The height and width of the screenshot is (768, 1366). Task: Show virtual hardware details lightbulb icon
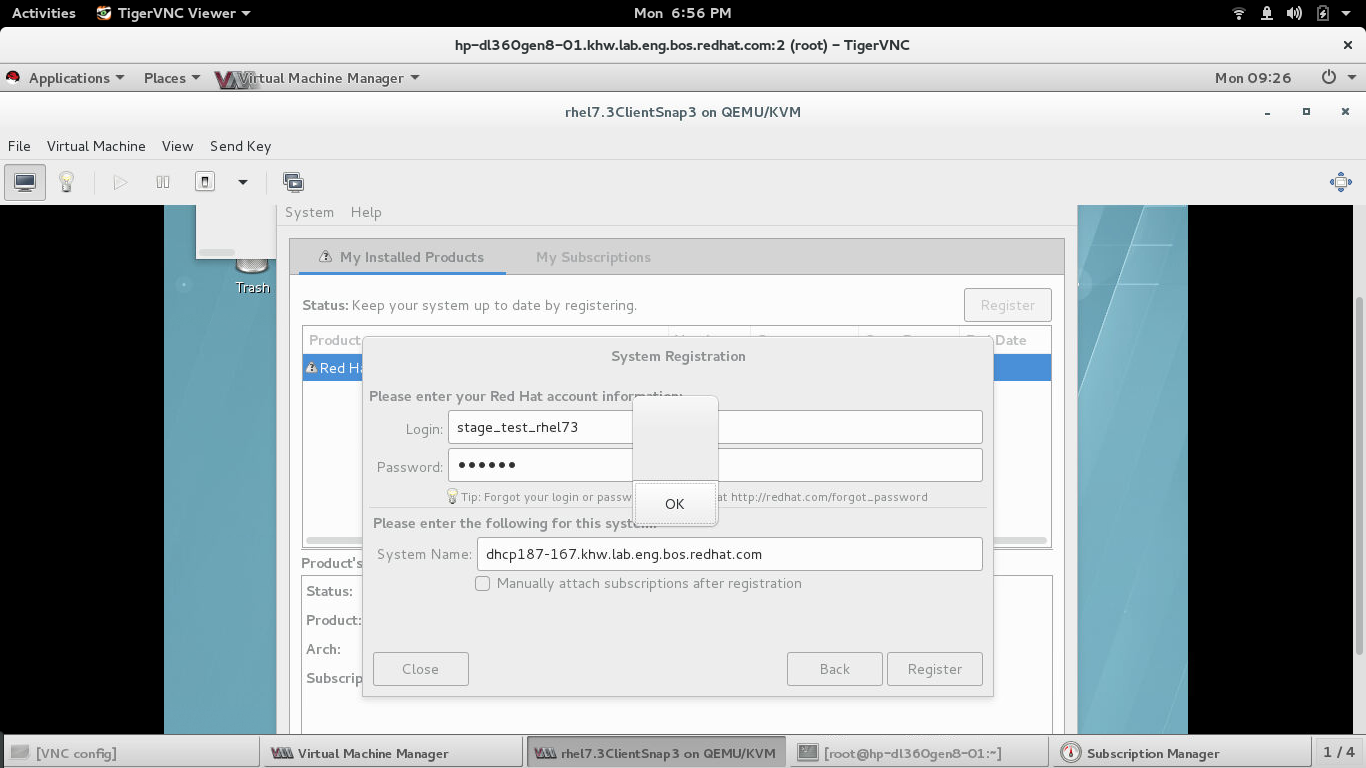67,182
